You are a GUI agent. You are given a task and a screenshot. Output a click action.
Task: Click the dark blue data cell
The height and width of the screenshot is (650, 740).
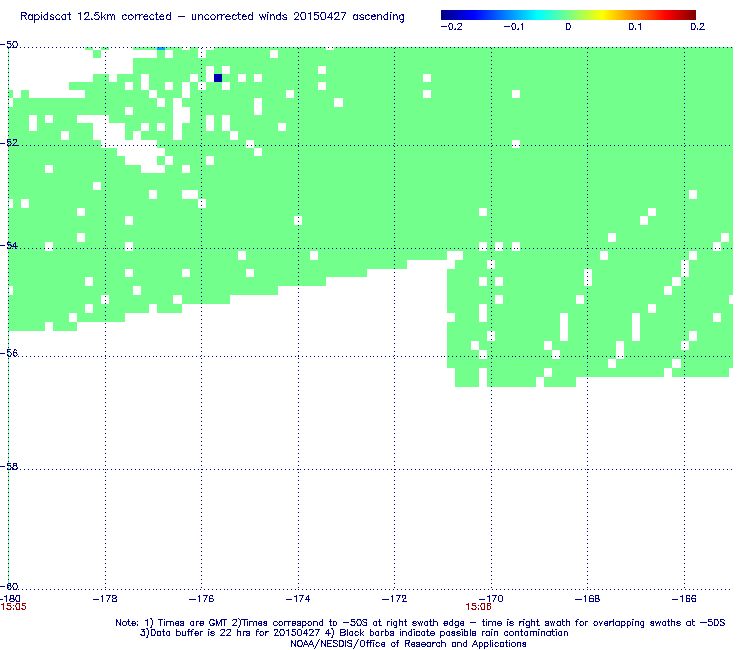tap(218, 78)
